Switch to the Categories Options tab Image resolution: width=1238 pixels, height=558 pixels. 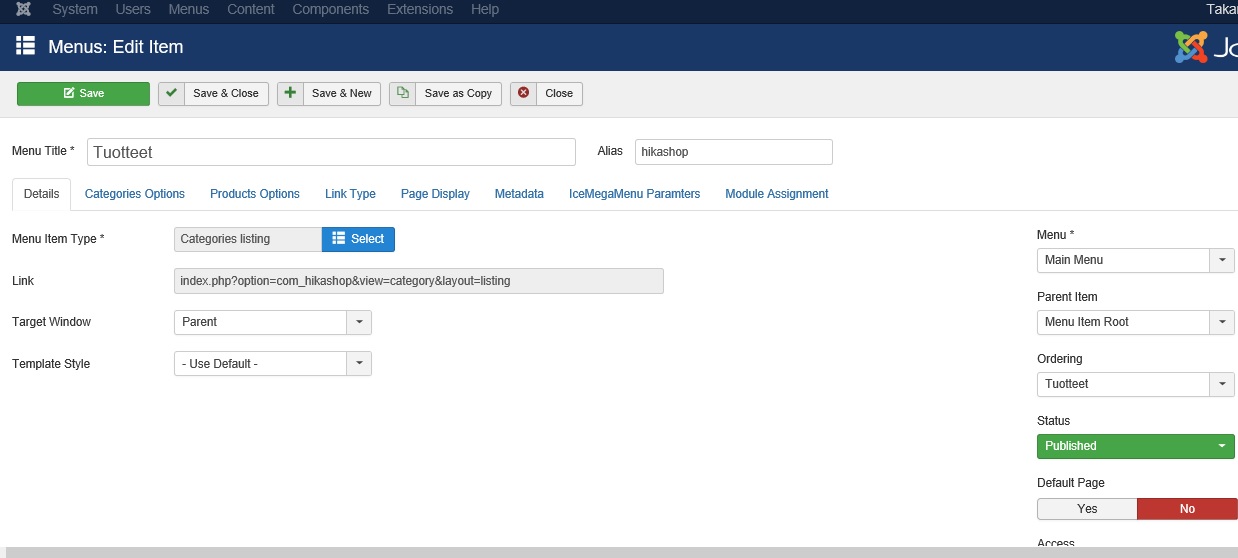135,194
